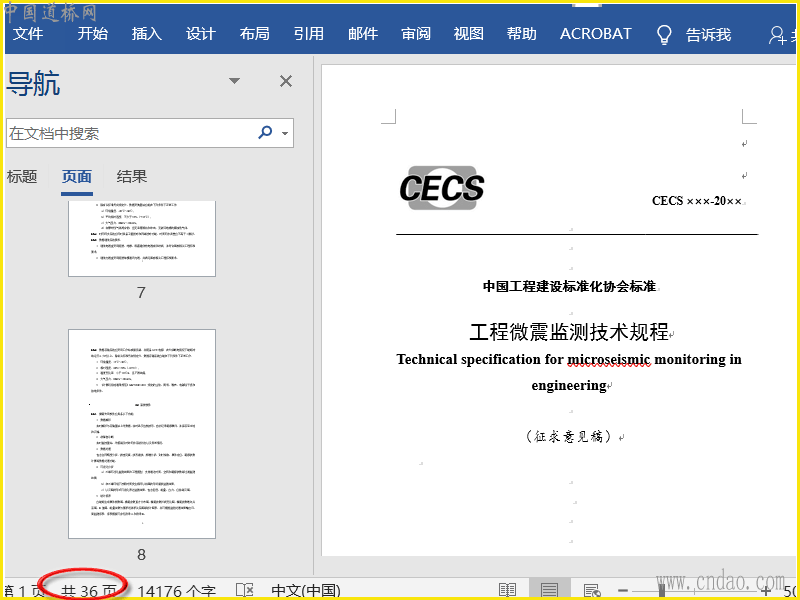Switch to Print Layout view icon
This screenshot has width=800, height=600.
pyautogui.click(x=549, y=591)
